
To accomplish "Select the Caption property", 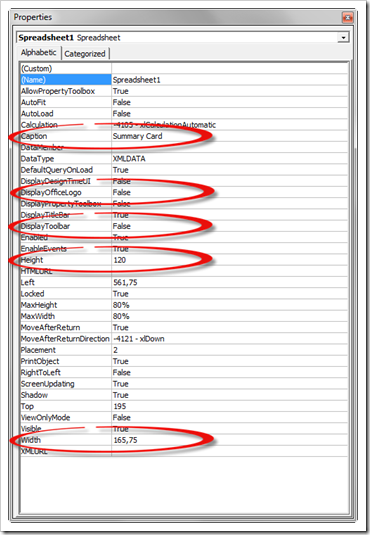I will tap(34, 136).
